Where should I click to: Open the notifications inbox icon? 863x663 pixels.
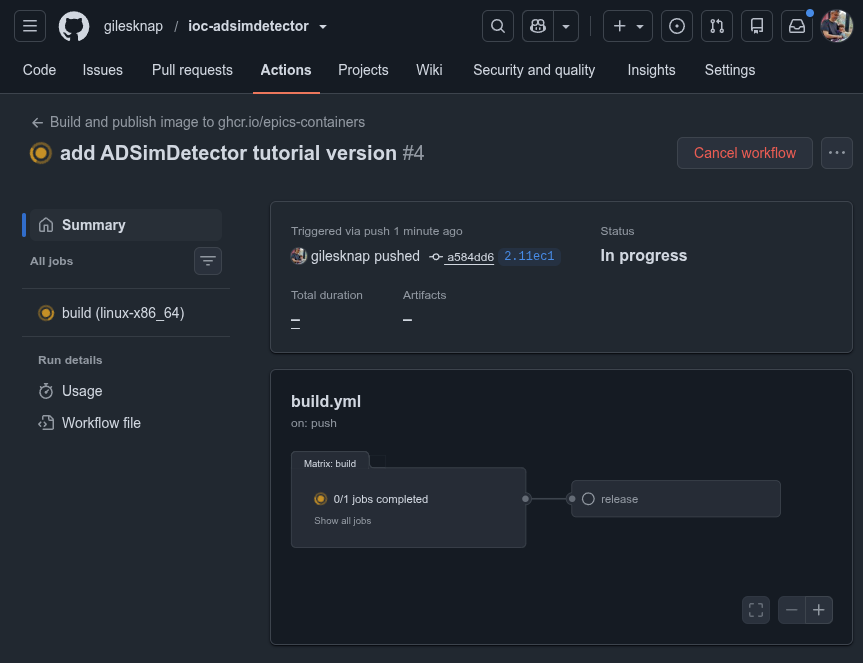(x=796, y=26)
